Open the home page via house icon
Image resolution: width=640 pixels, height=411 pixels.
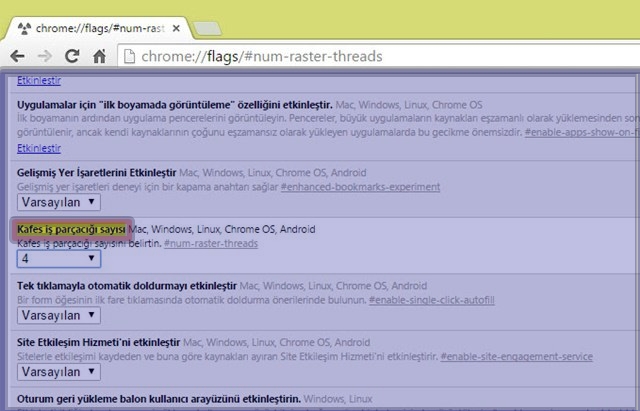point(99,56)
